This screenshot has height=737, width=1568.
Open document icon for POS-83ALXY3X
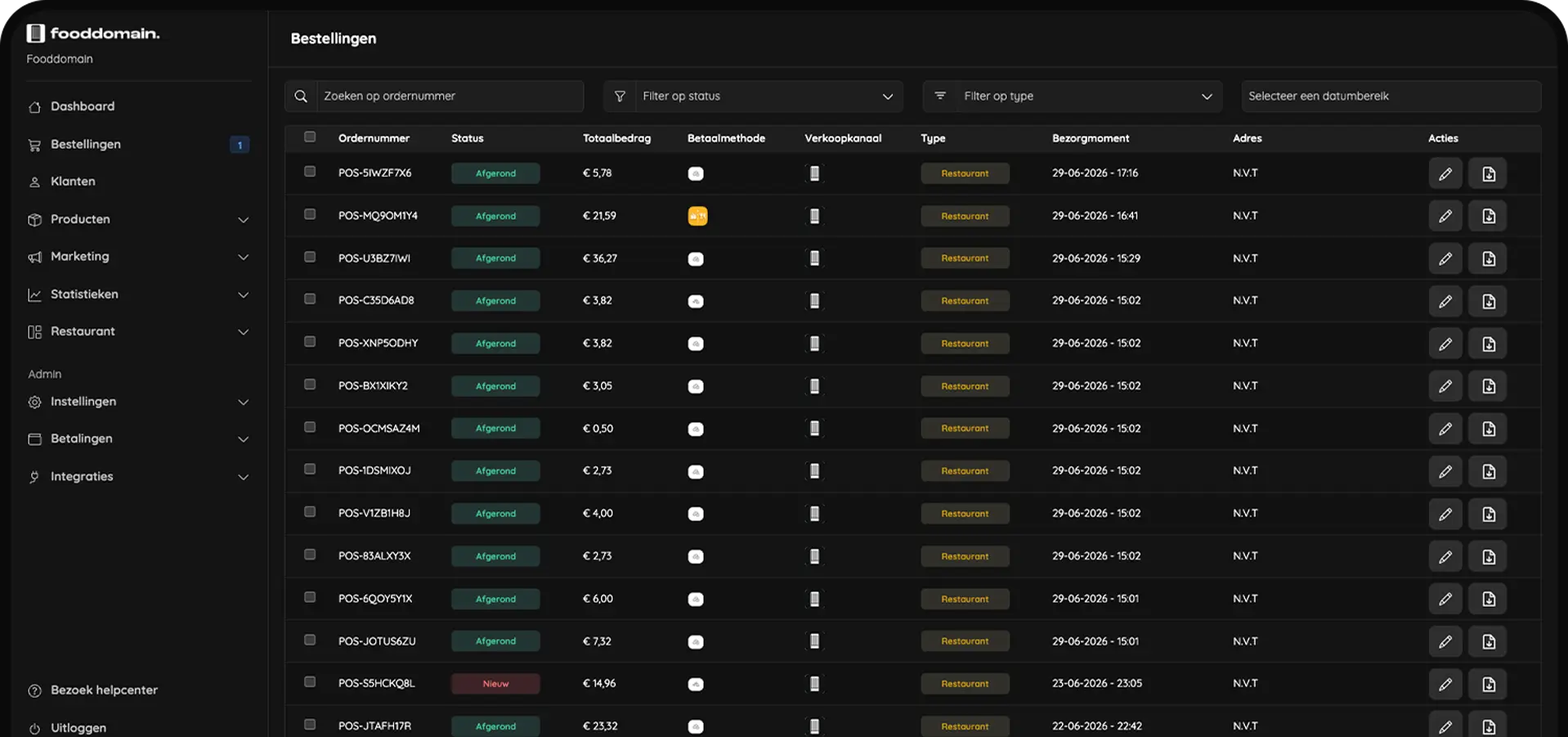[x=1488, y=556]
